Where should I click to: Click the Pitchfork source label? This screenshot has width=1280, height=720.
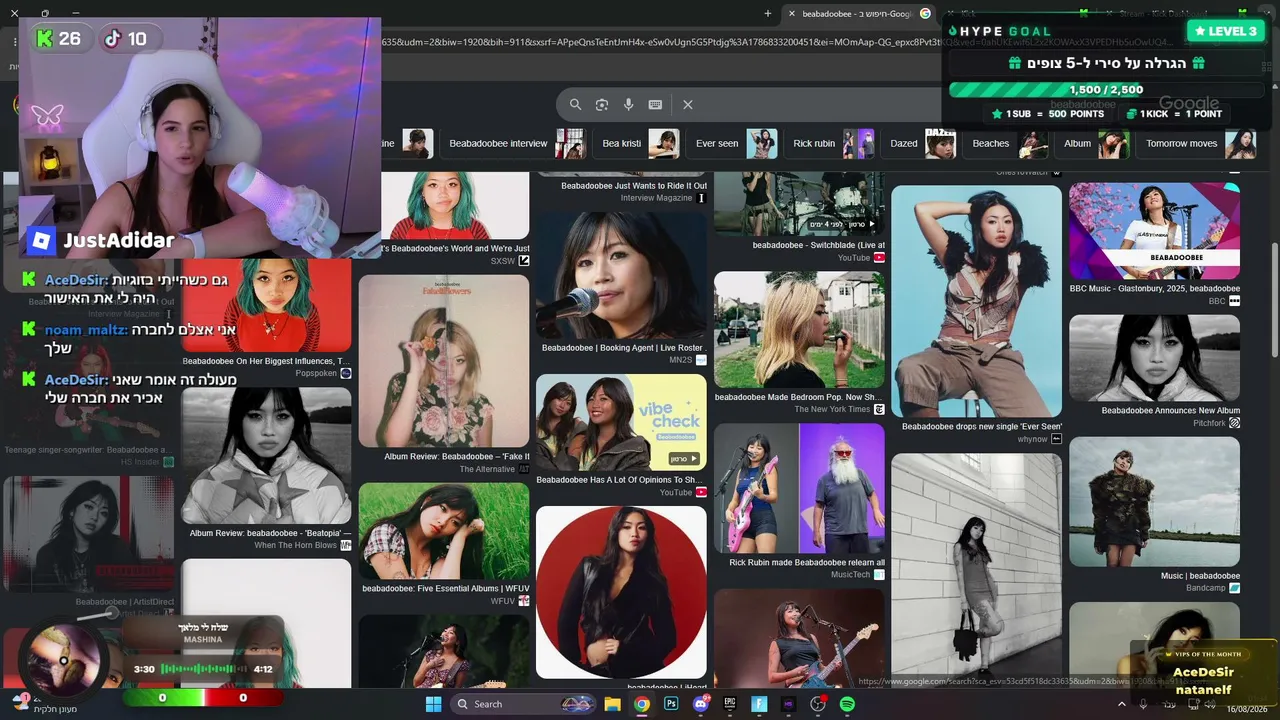(x=1216, y=423)
